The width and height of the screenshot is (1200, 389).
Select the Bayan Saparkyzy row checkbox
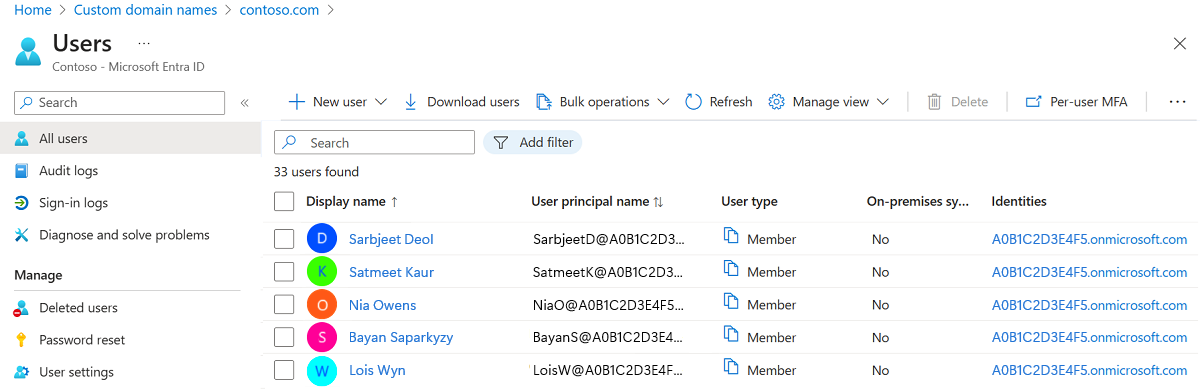point(284,338)
